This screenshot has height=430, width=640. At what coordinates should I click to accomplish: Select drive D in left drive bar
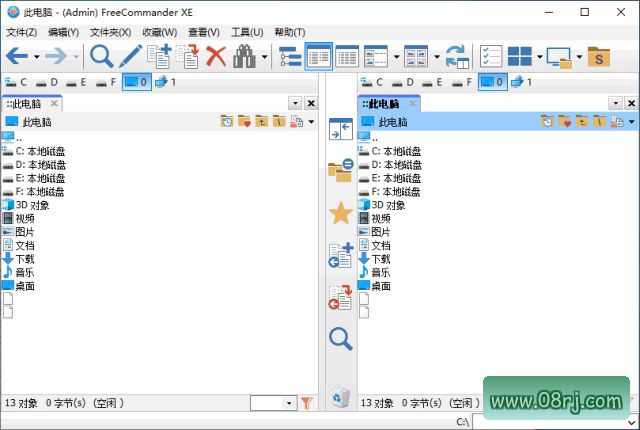coord(47,82)
